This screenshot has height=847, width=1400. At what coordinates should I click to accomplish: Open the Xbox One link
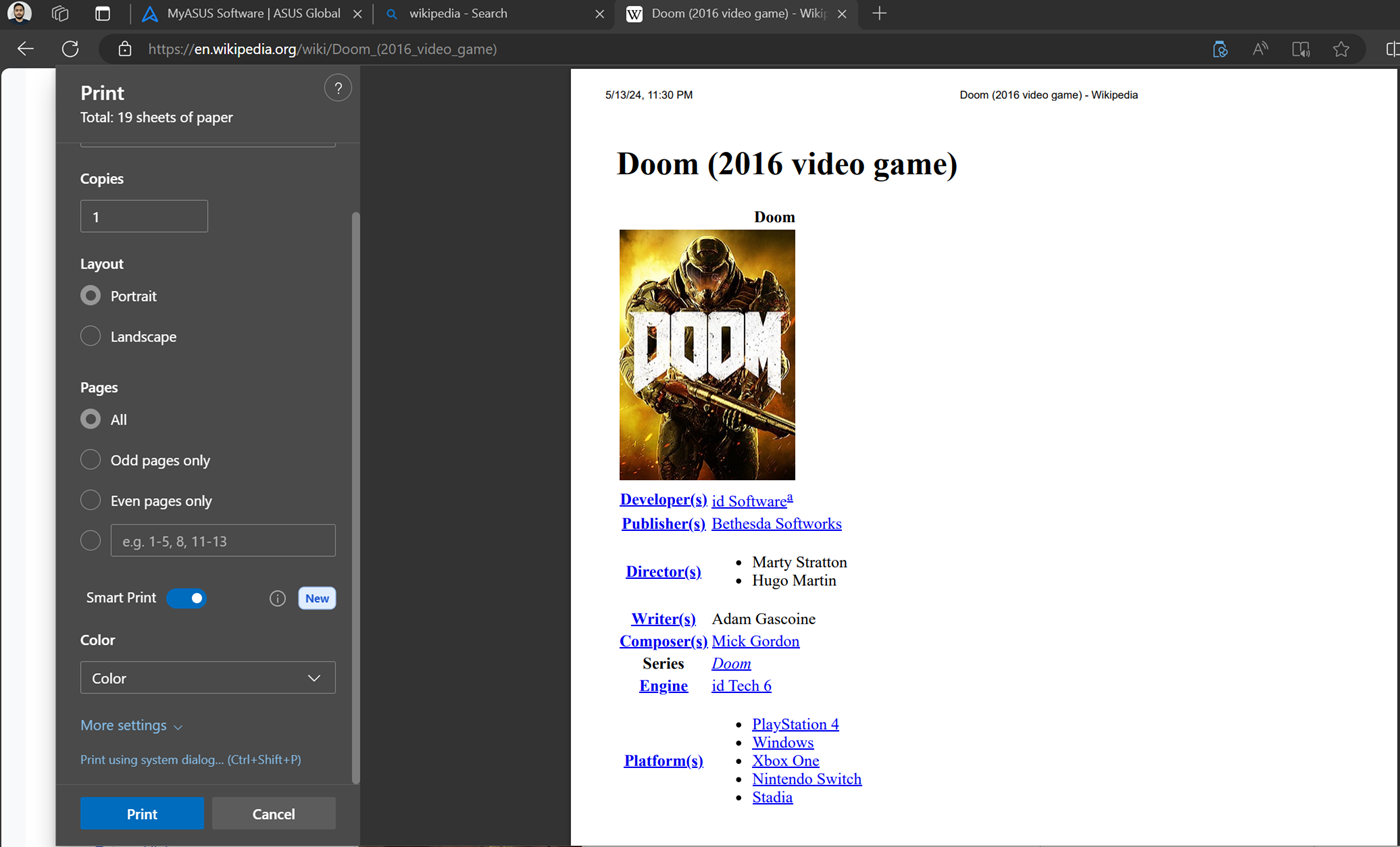786,760
